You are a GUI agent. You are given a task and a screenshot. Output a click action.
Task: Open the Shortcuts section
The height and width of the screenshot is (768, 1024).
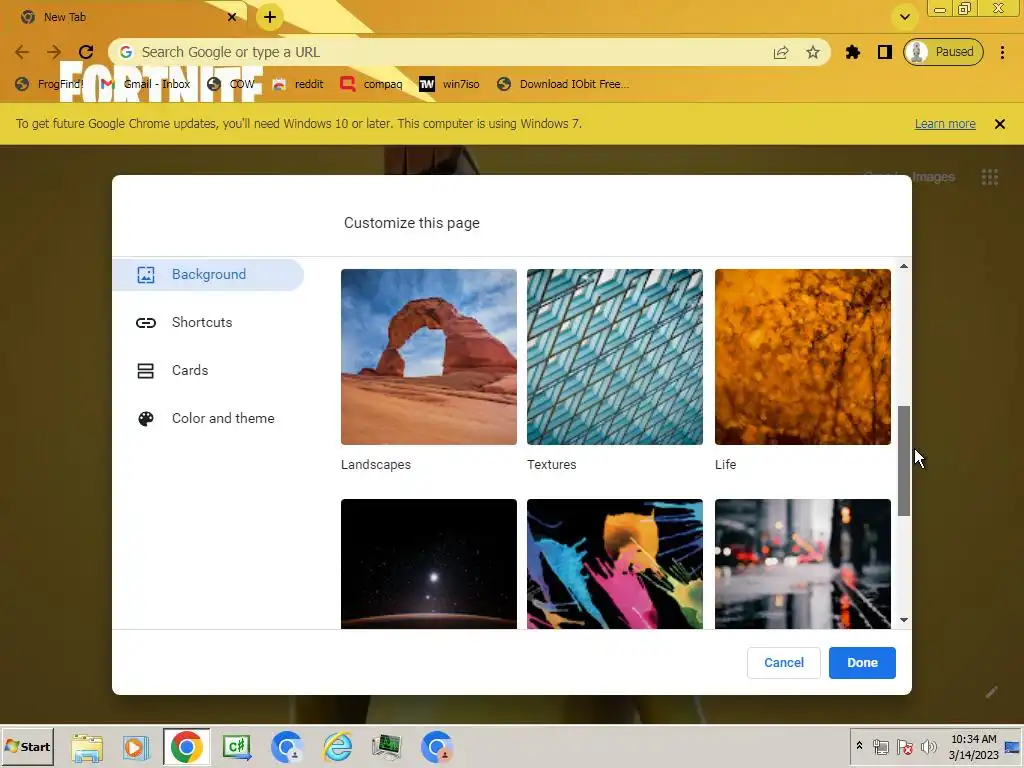click(202, 323)
